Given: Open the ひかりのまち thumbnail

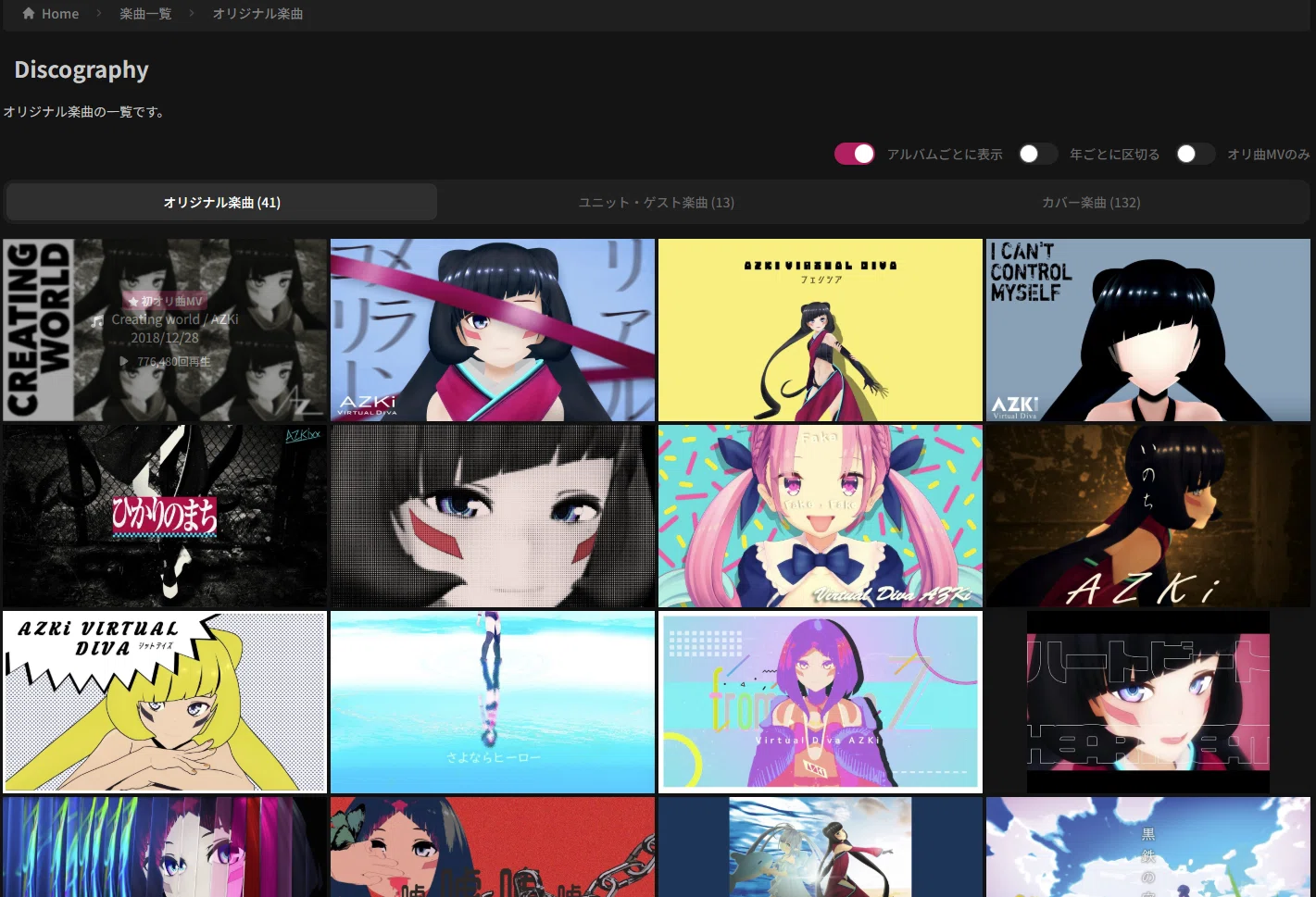Looking at the screenshot, I should [165, 517].
